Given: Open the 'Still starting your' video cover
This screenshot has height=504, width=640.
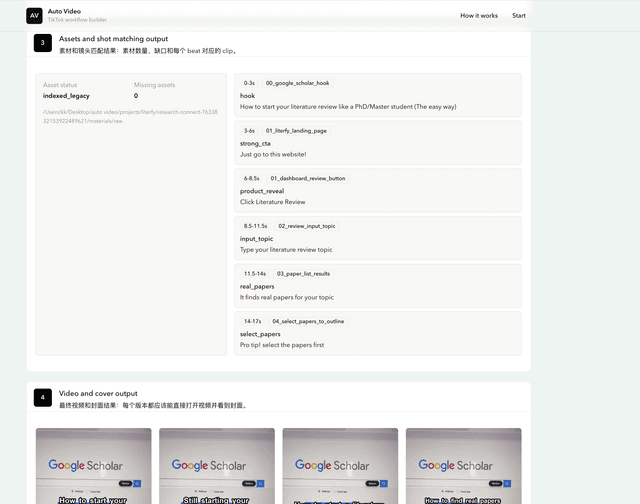Looking at the screenshot, I should tap(217, 466).
